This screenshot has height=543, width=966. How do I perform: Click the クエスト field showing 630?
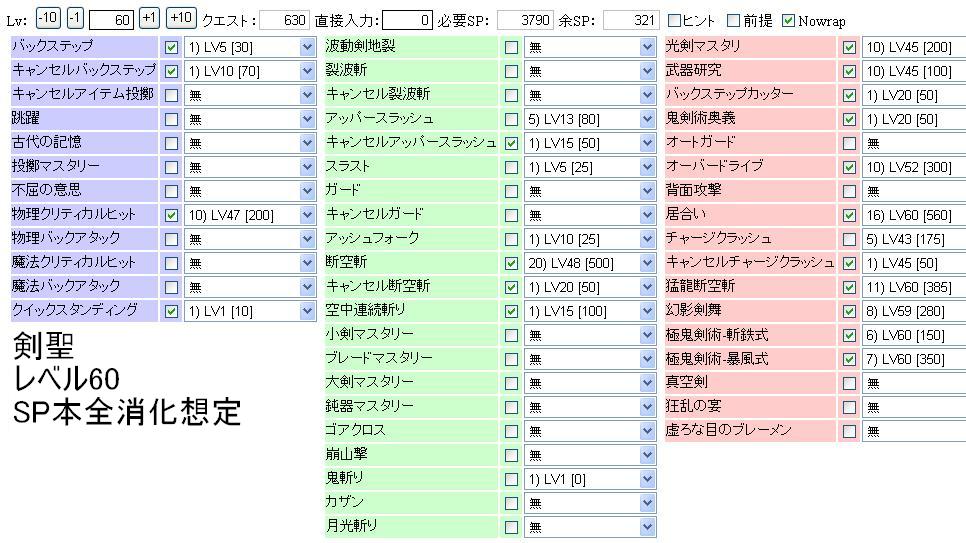click(284, 20)
